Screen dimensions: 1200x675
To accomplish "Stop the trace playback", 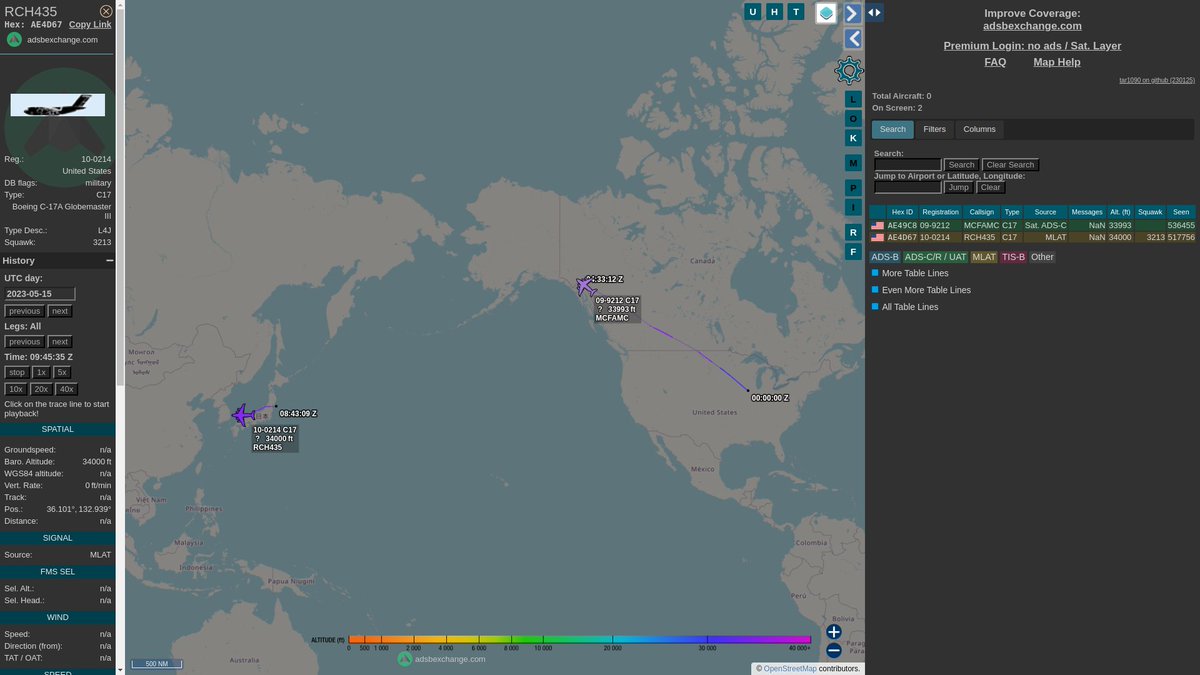I will click(17, 372).
